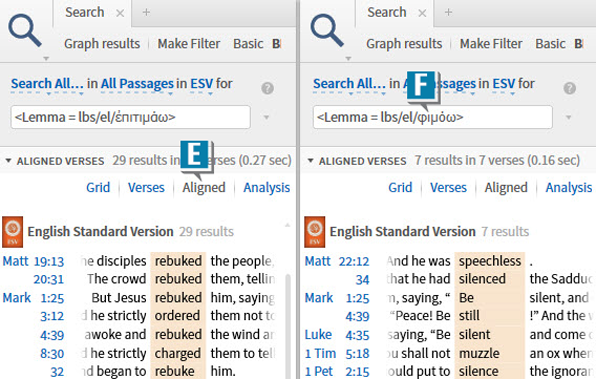
Task: Open Mark 1:25 reference in left results
Action: [33, 298]
